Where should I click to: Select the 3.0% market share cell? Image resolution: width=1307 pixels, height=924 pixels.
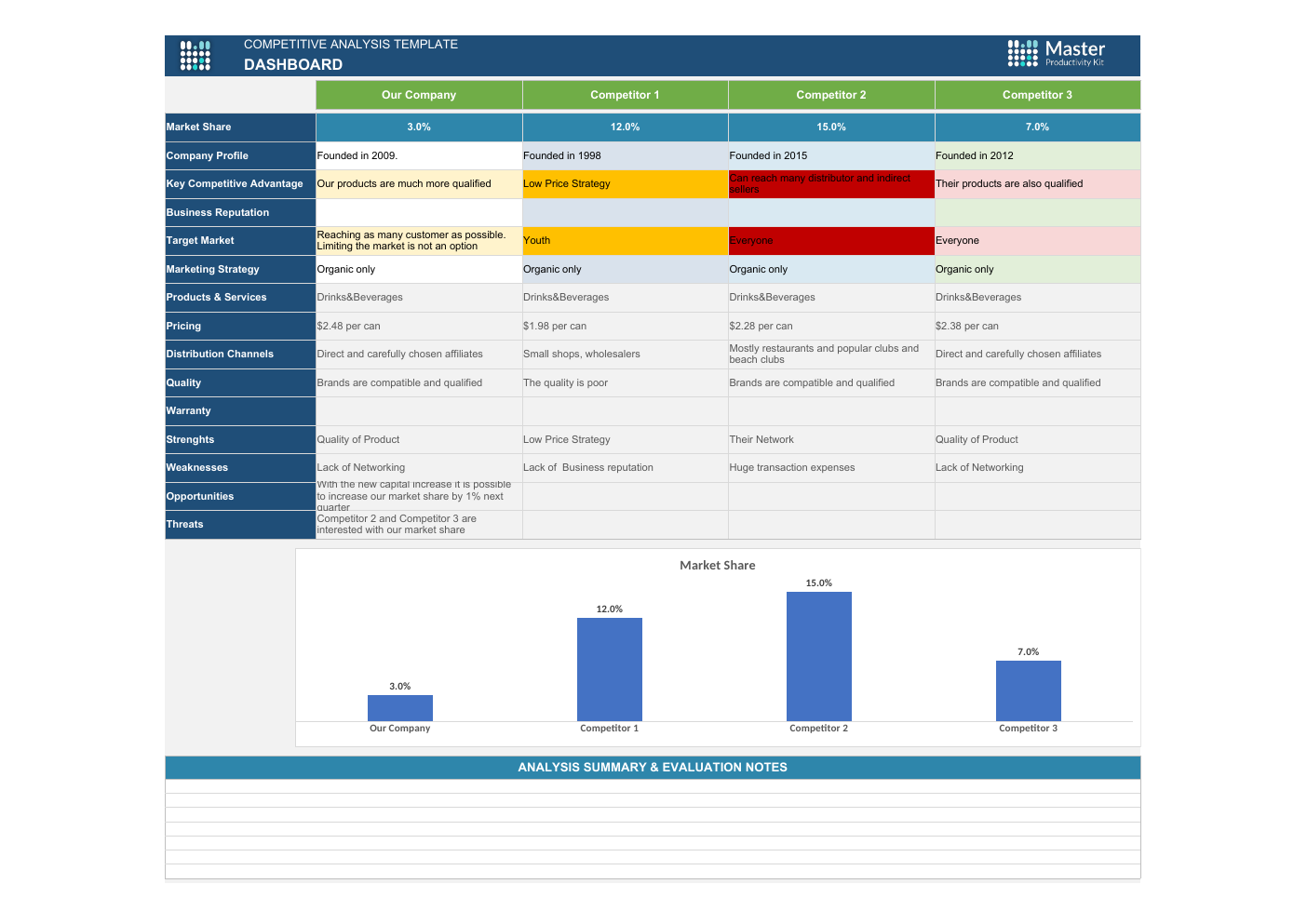click(x=419, y=127)
